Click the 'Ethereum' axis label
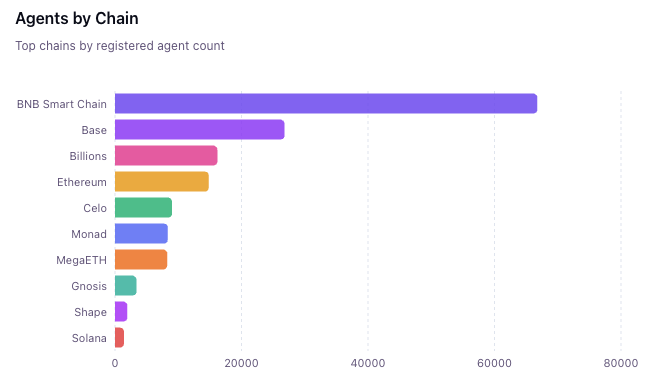 (x=82, y=182)
